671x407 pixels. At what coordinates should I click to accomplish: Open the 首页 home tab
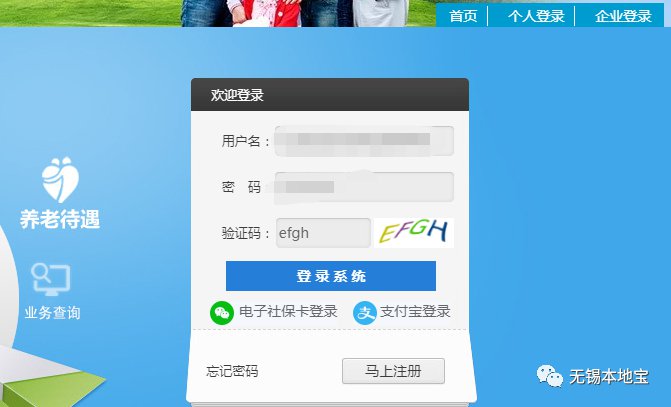[x=463, y=16]
